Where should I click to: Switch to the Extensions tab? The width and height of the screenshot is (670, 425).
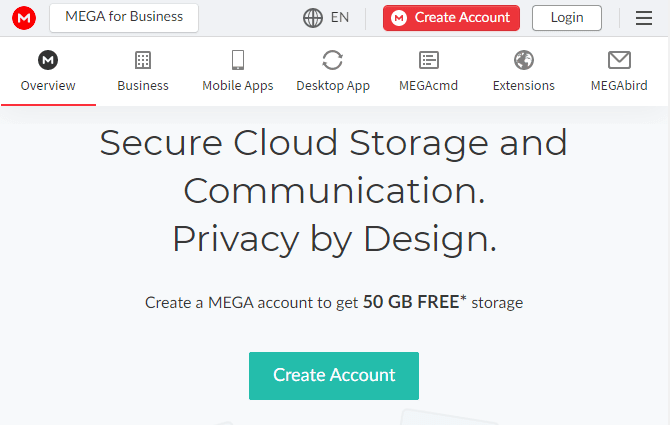click(524, 71)
